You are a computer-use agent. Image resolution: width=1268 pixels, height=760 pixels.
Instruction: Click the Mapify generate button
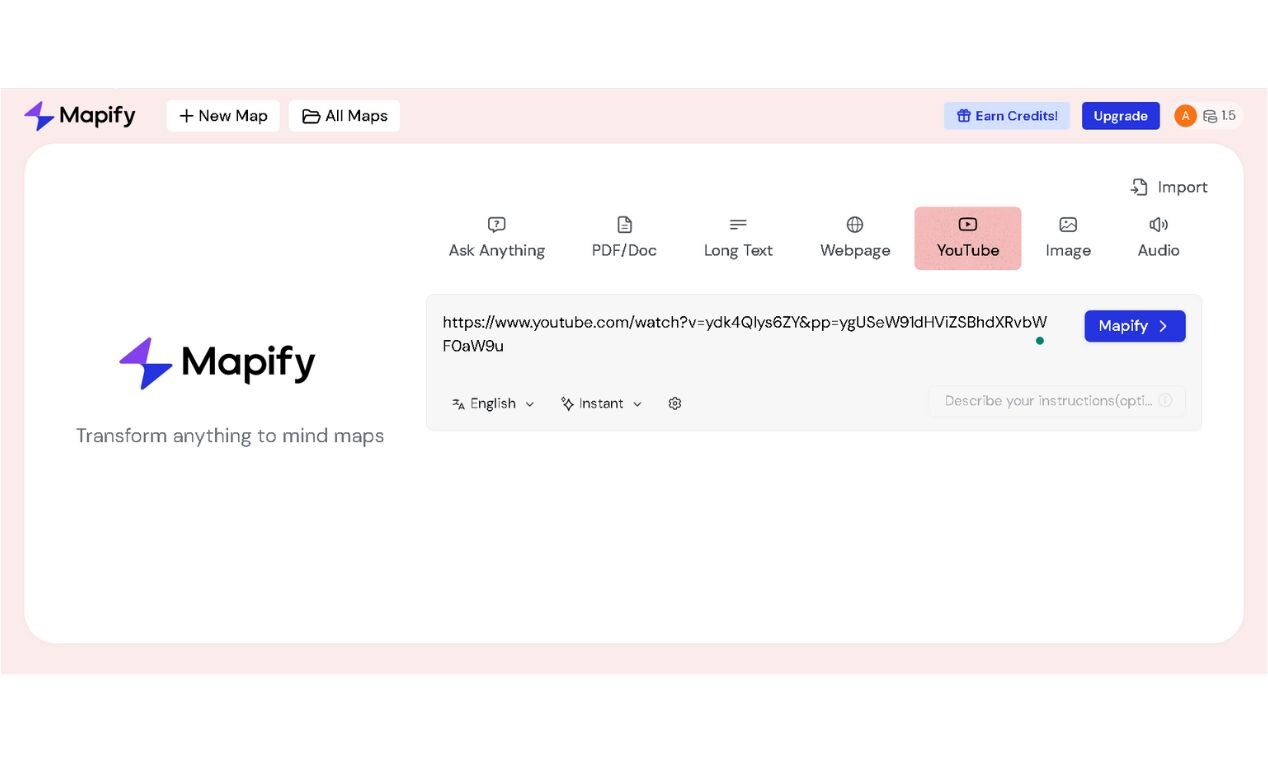click(x=1135, y=326)
